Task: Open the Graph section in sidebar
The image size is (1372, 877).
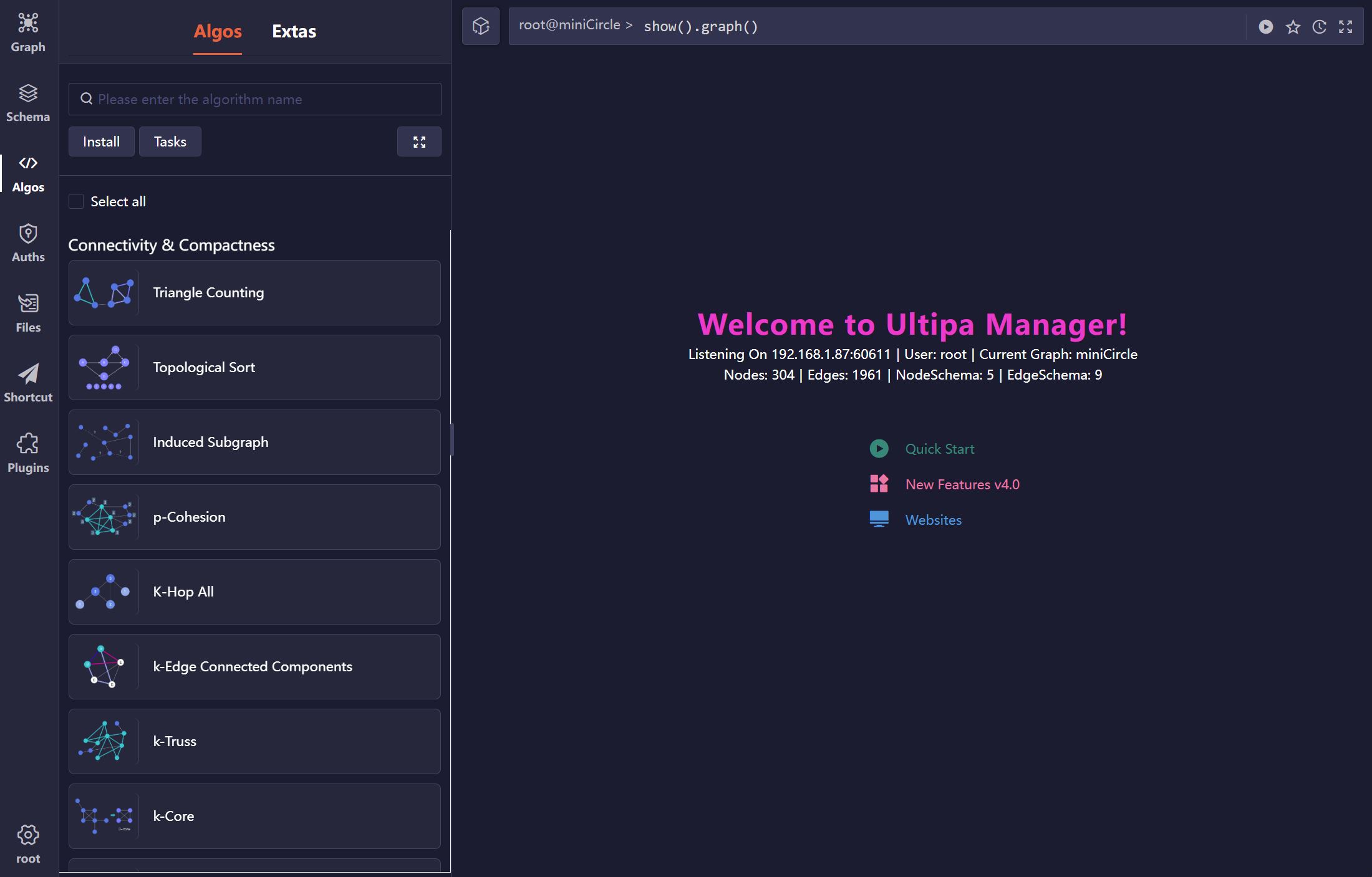Action: pos(28,32)
